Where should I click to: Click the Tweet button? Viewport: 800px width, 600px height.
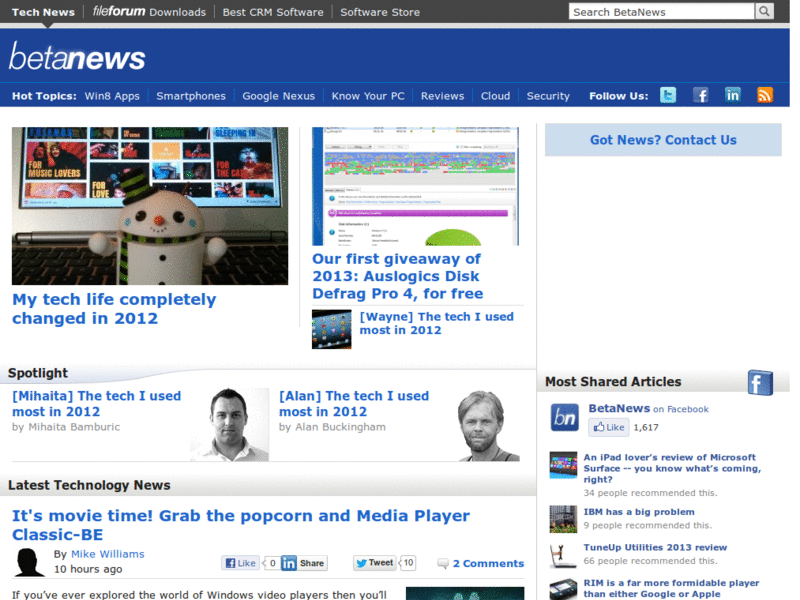(374, 563)
